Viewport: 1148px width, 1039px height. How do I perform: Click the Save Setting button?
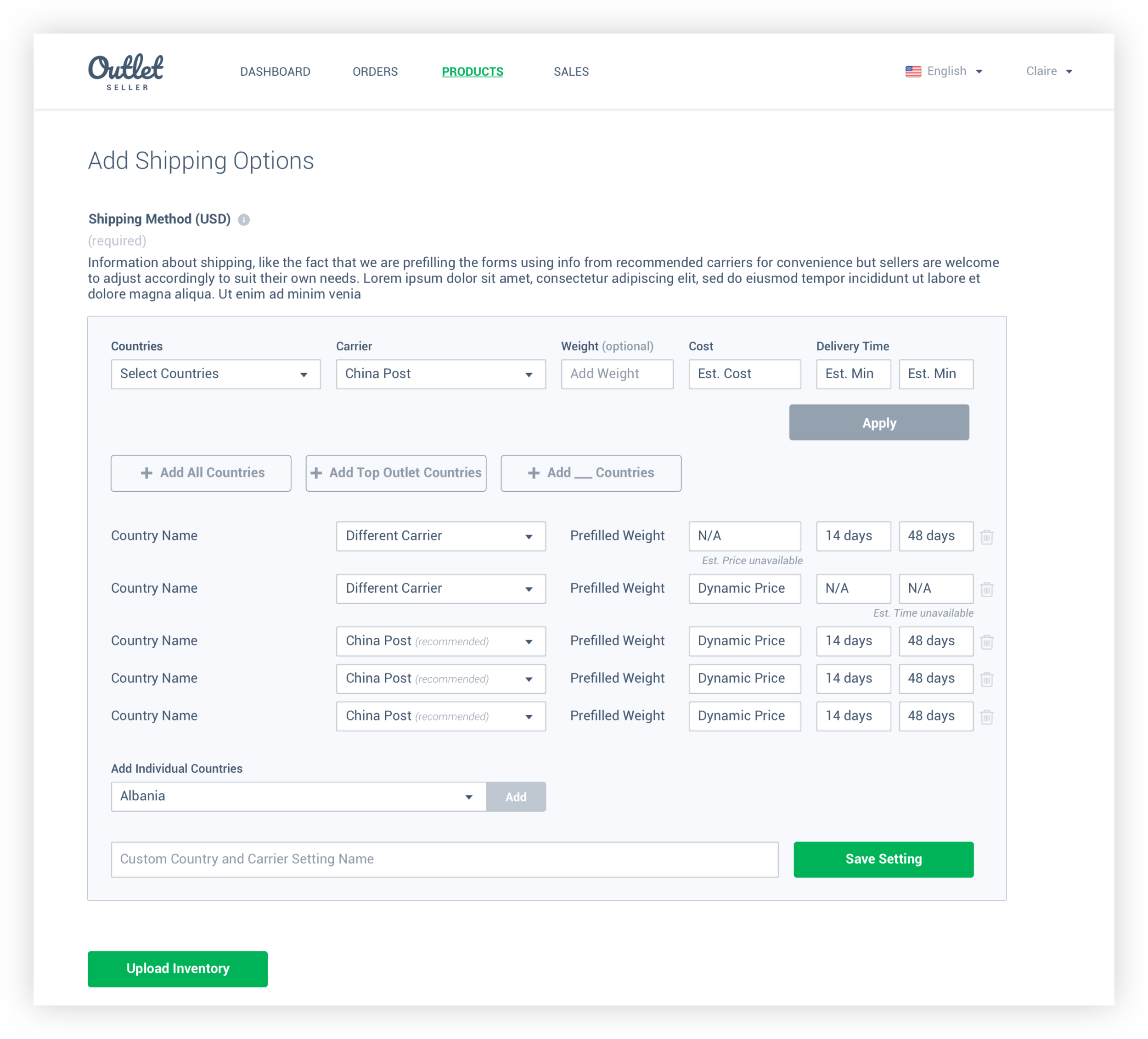click(885, 859)
